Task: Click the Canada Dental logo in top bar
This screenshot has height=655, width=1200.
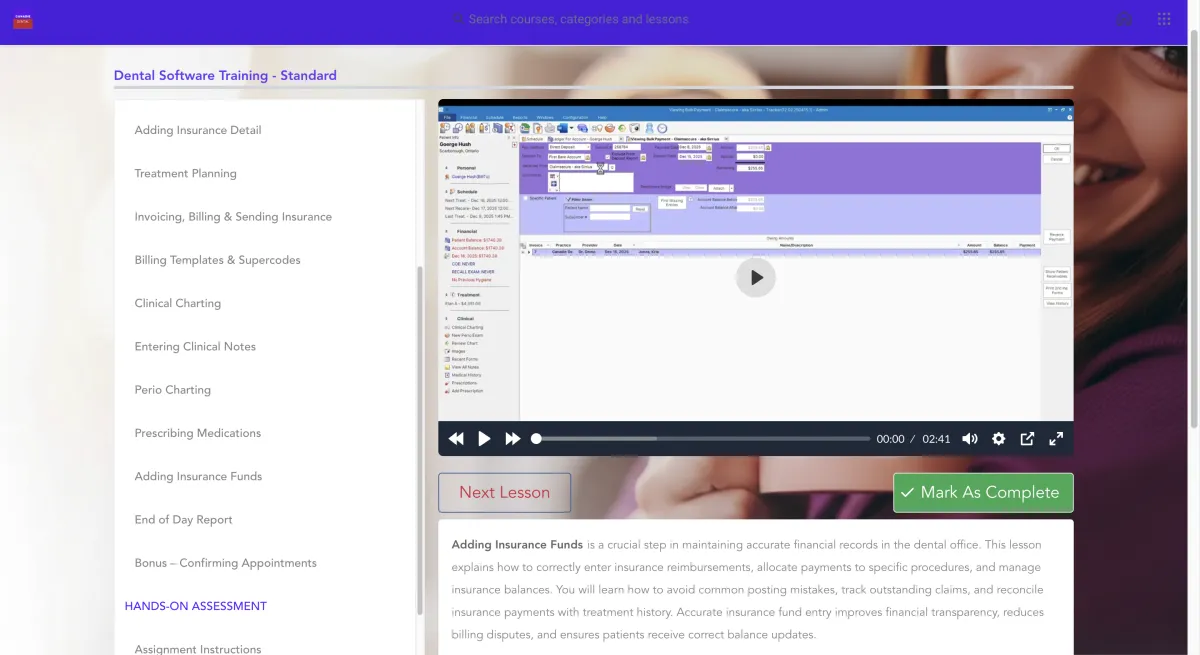Action: pyautogui.click(x=22, y=19)
